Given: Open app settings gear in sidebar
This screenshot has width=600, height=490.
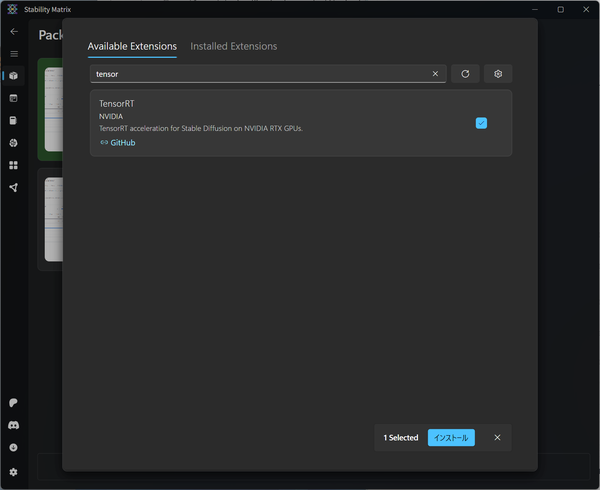Looking at the screenshot, I should pos(14,471).
